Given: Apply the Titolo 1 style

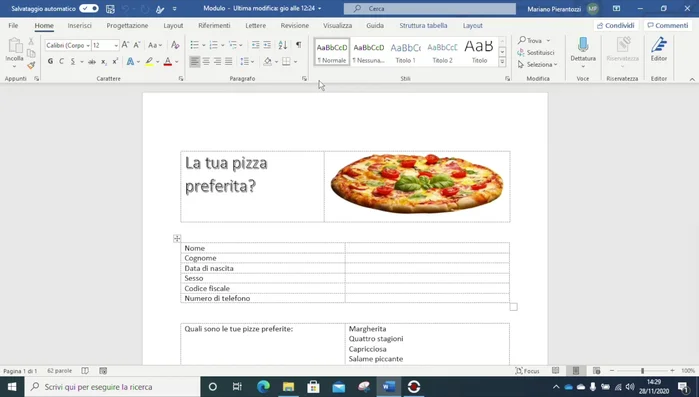Looking at the screenshot, I should 405,52.
